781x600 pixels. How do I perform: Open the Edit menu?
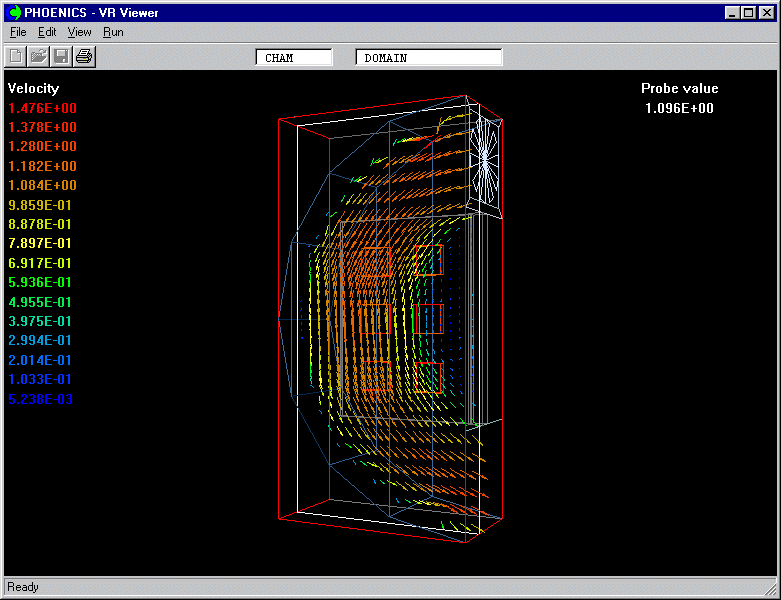point(47,32)
